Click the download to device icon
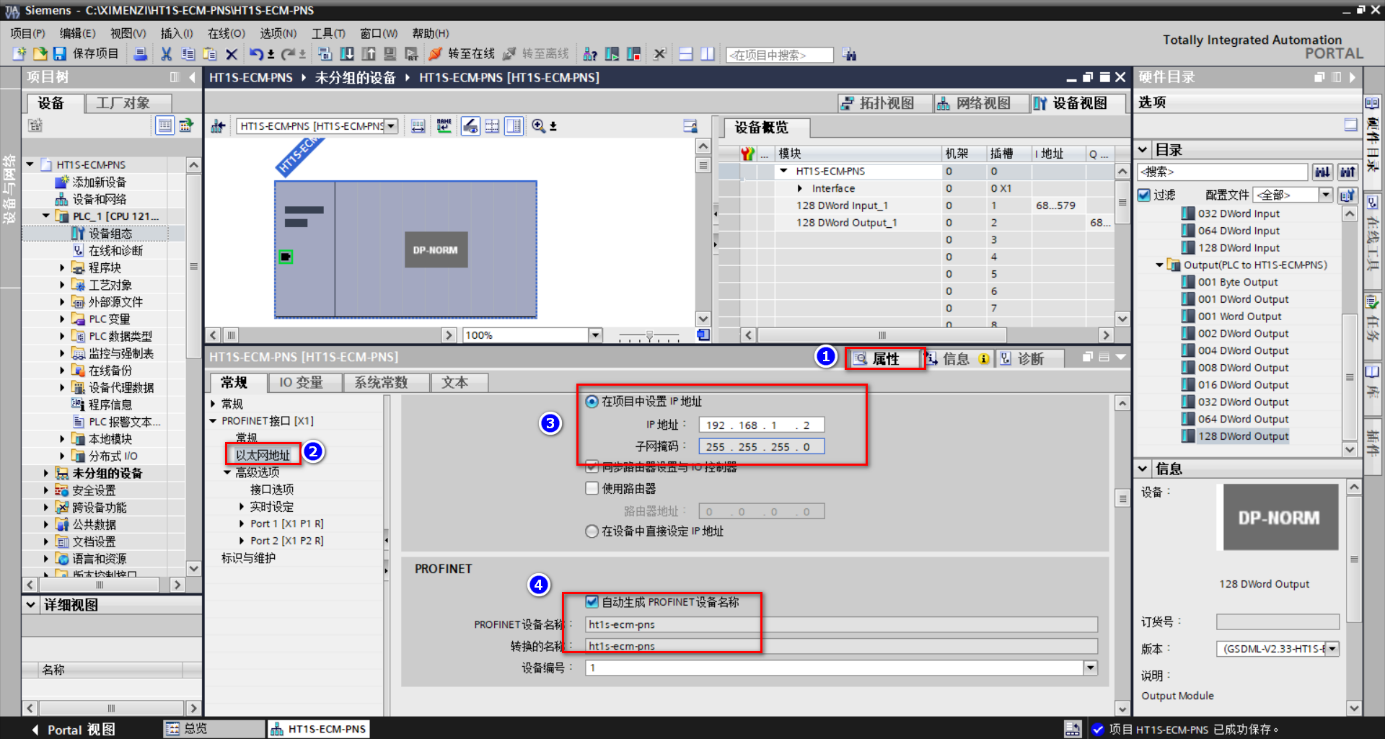This screenshot has width=1385, height=739. [347, 54]
